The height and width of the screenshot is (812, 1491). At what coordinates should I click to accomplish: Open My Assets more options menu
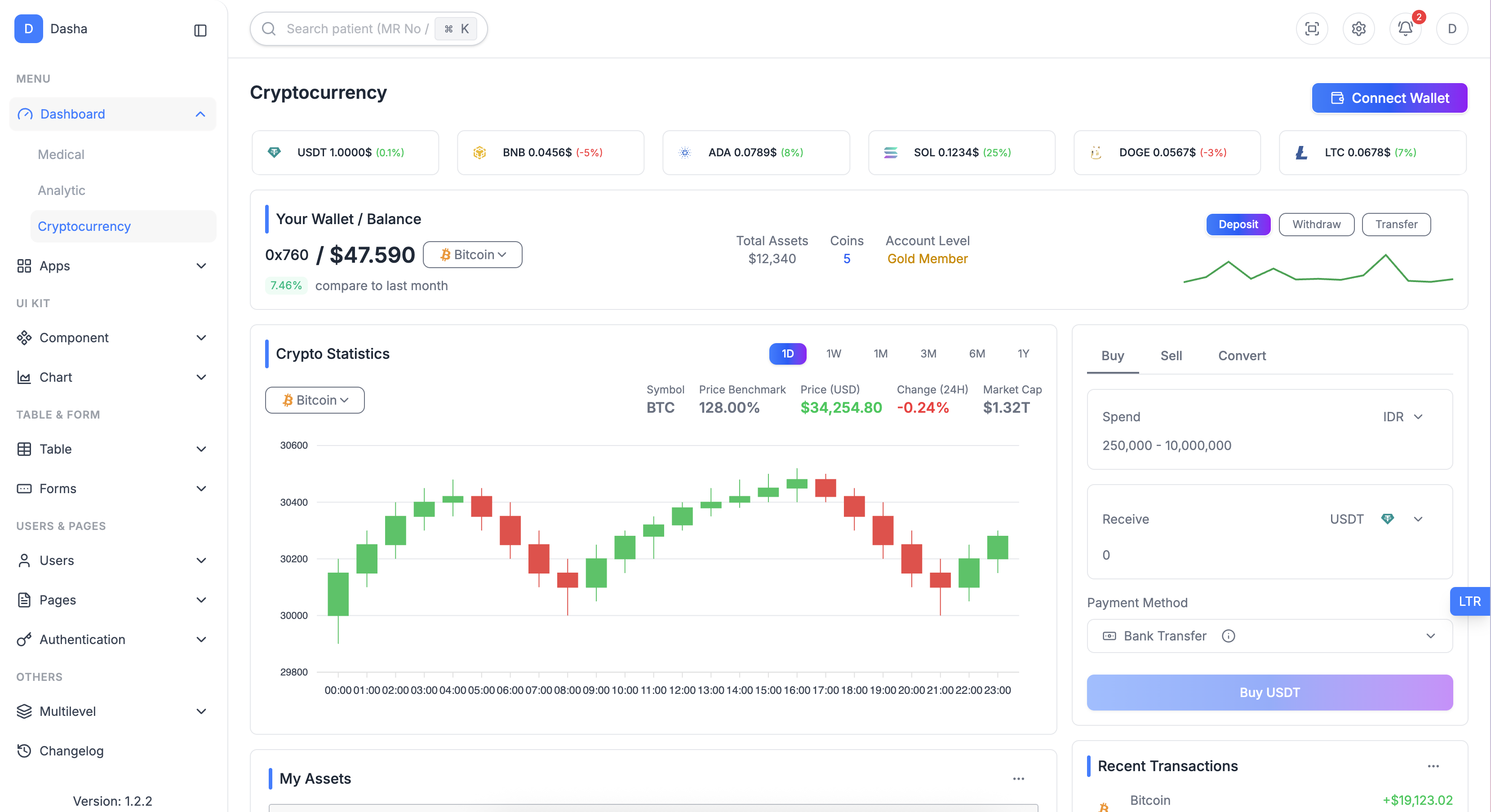pos(1019,779)
